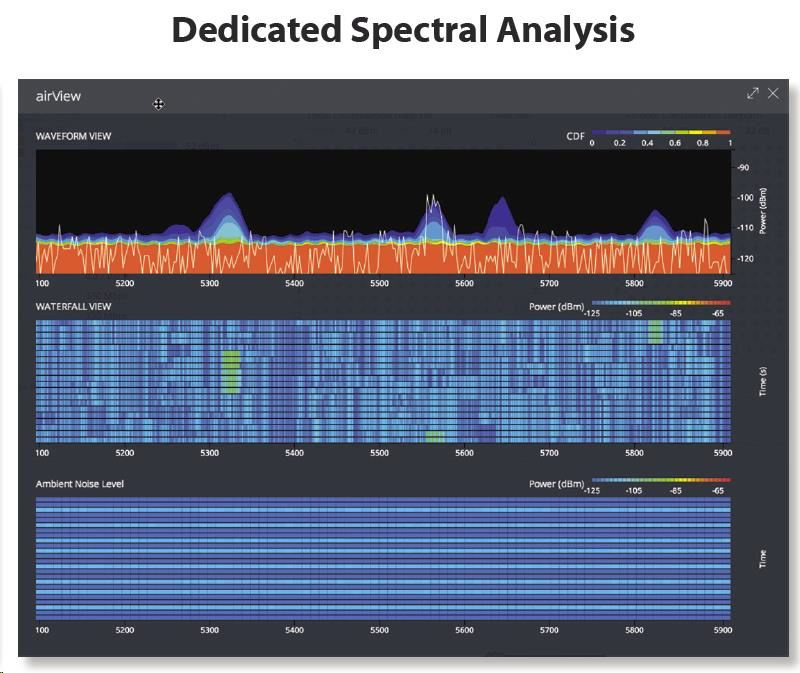Click the WAVEFORM VIEW heading
The image size is (800, 673).
coord(73,135)
